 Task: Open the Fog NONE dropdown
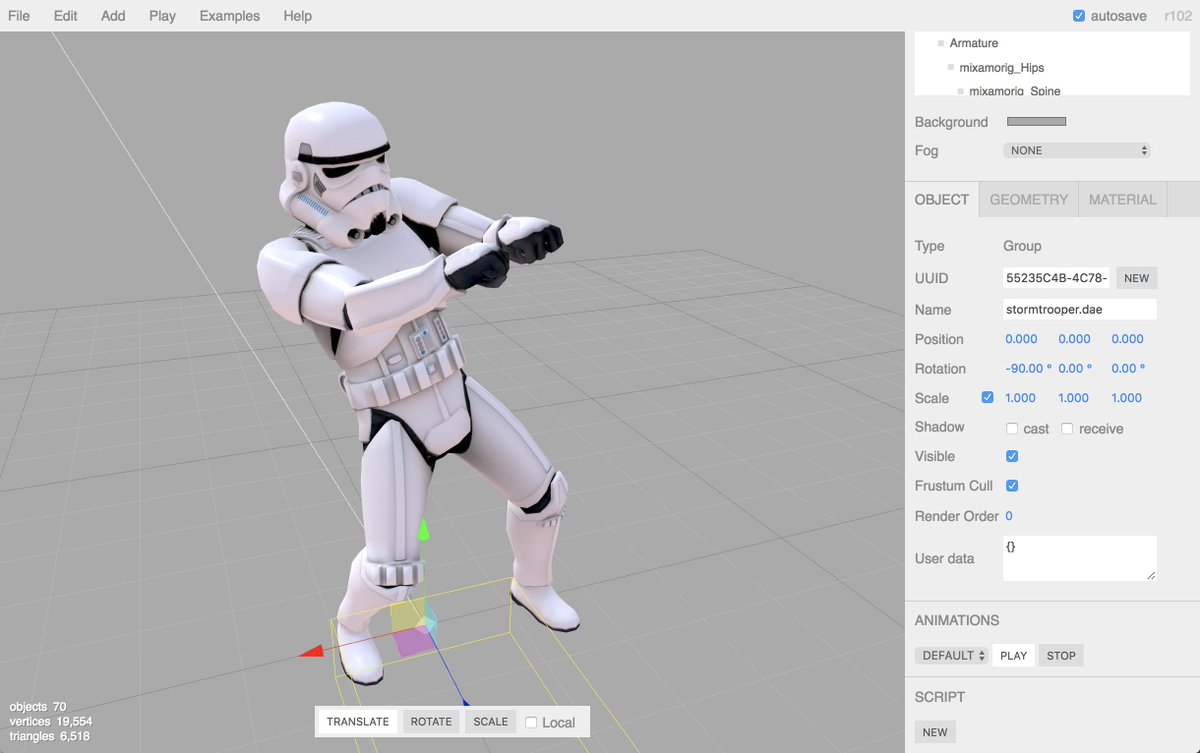pos(1077,151)
